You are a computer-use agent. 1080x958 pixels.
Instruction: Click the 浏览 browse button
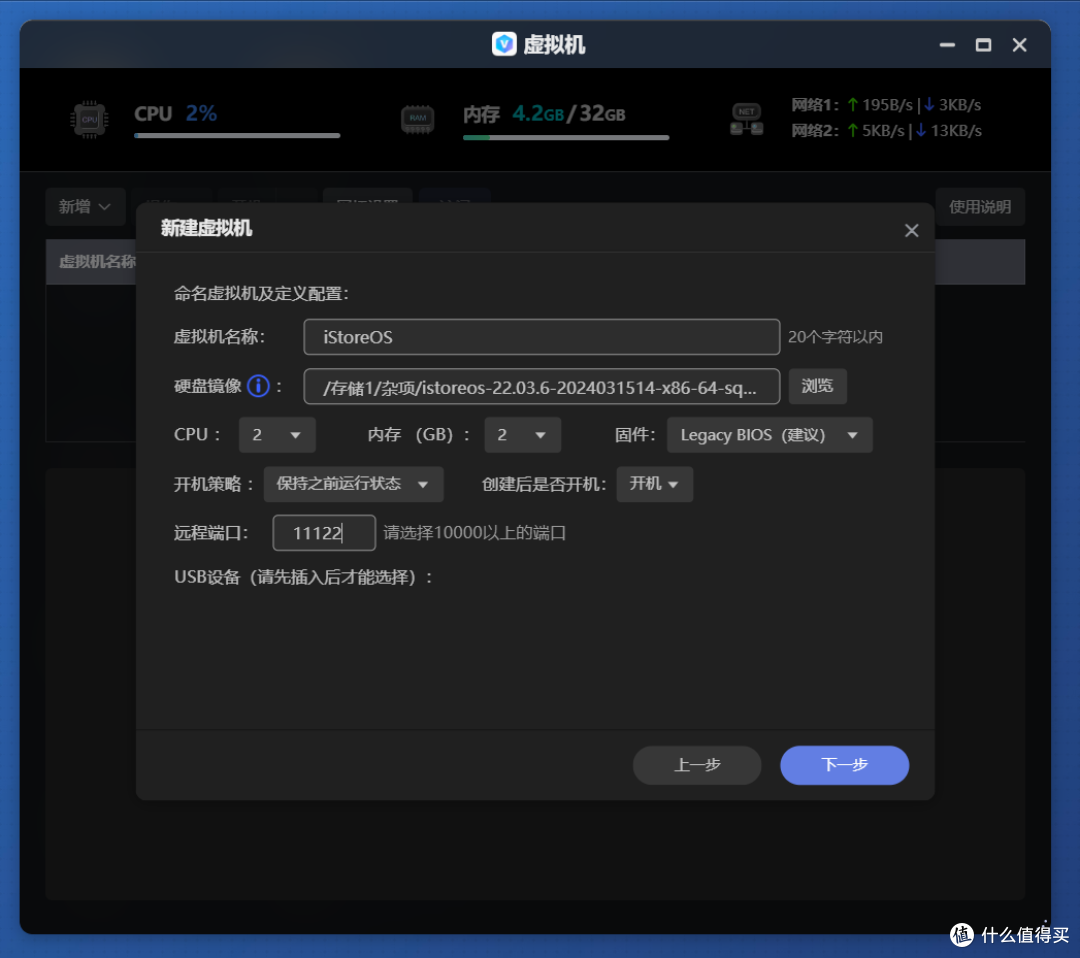click(818, 386)
